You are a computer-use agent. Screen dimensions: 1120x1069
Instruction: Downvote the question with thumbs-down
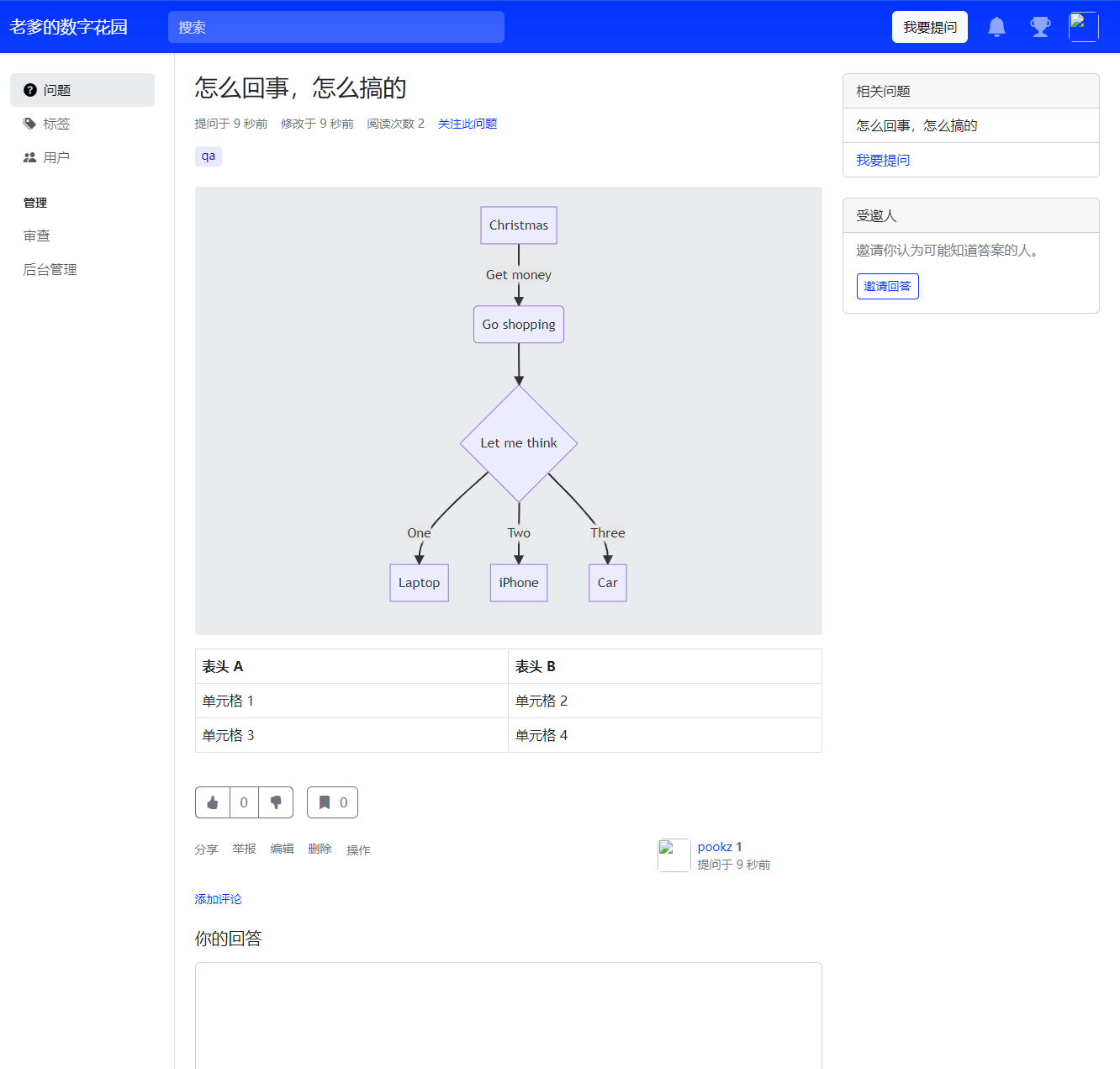click(x=276, y=802)
